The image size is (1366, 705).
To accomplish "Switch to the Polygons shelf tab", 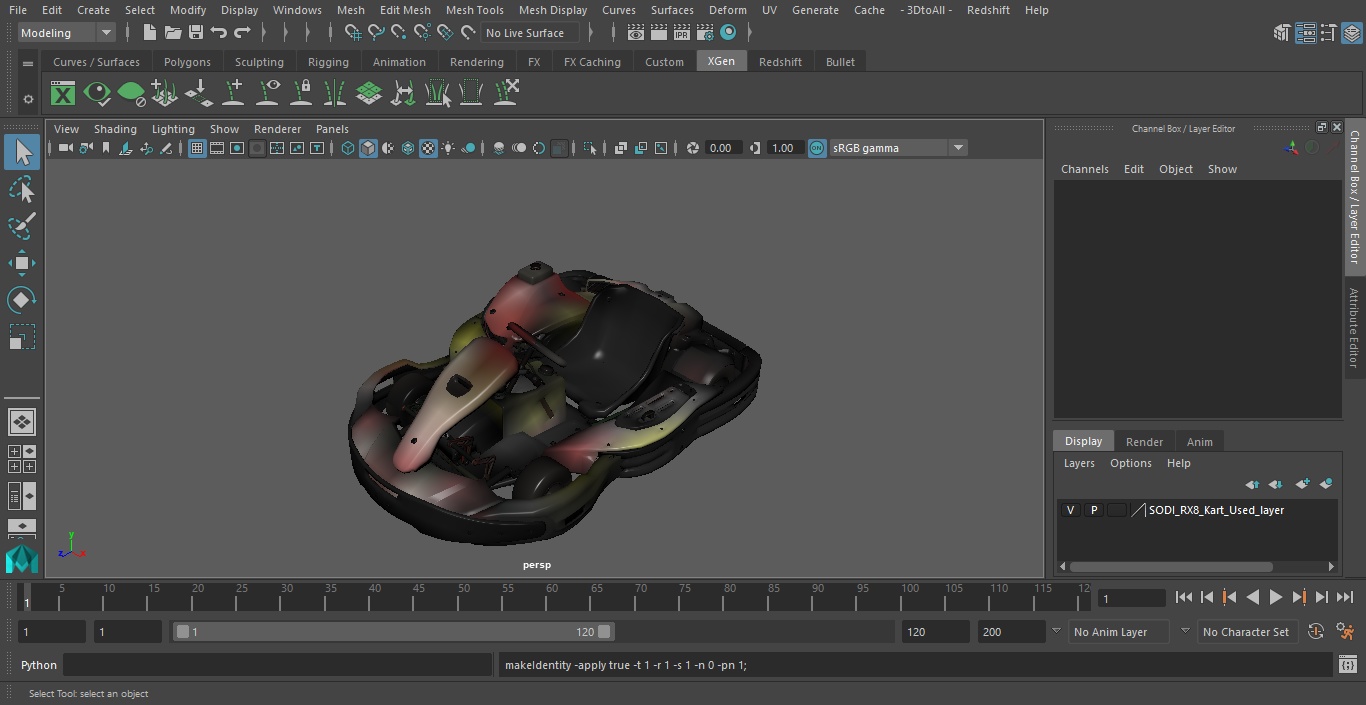I will point(187,62).
